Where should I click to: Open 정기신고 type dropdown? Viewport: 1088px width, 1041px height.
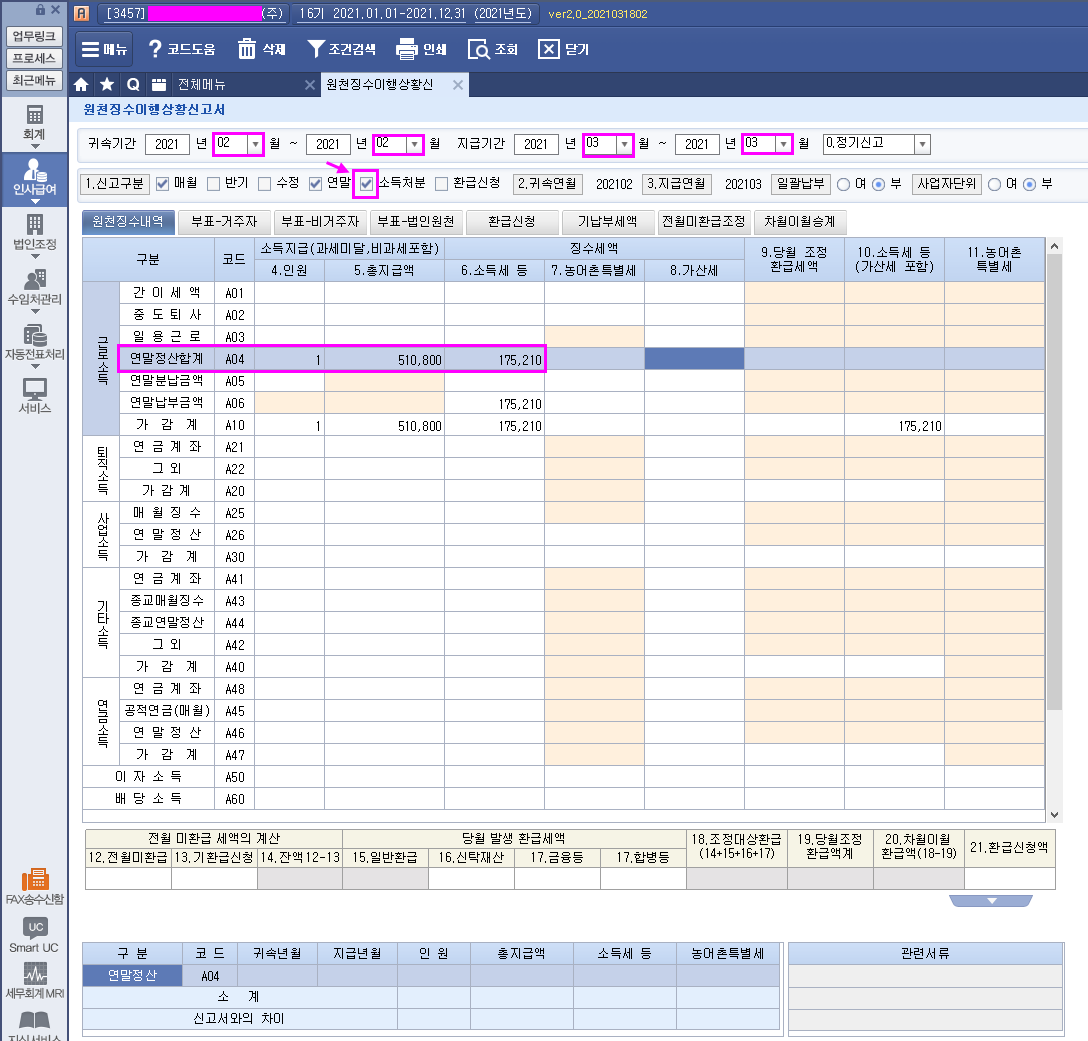(922, 144)
